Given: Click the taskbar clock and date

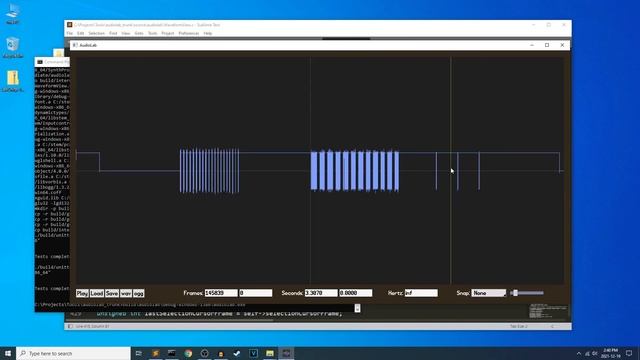Looking at the screenshot, I should [611, 353].
